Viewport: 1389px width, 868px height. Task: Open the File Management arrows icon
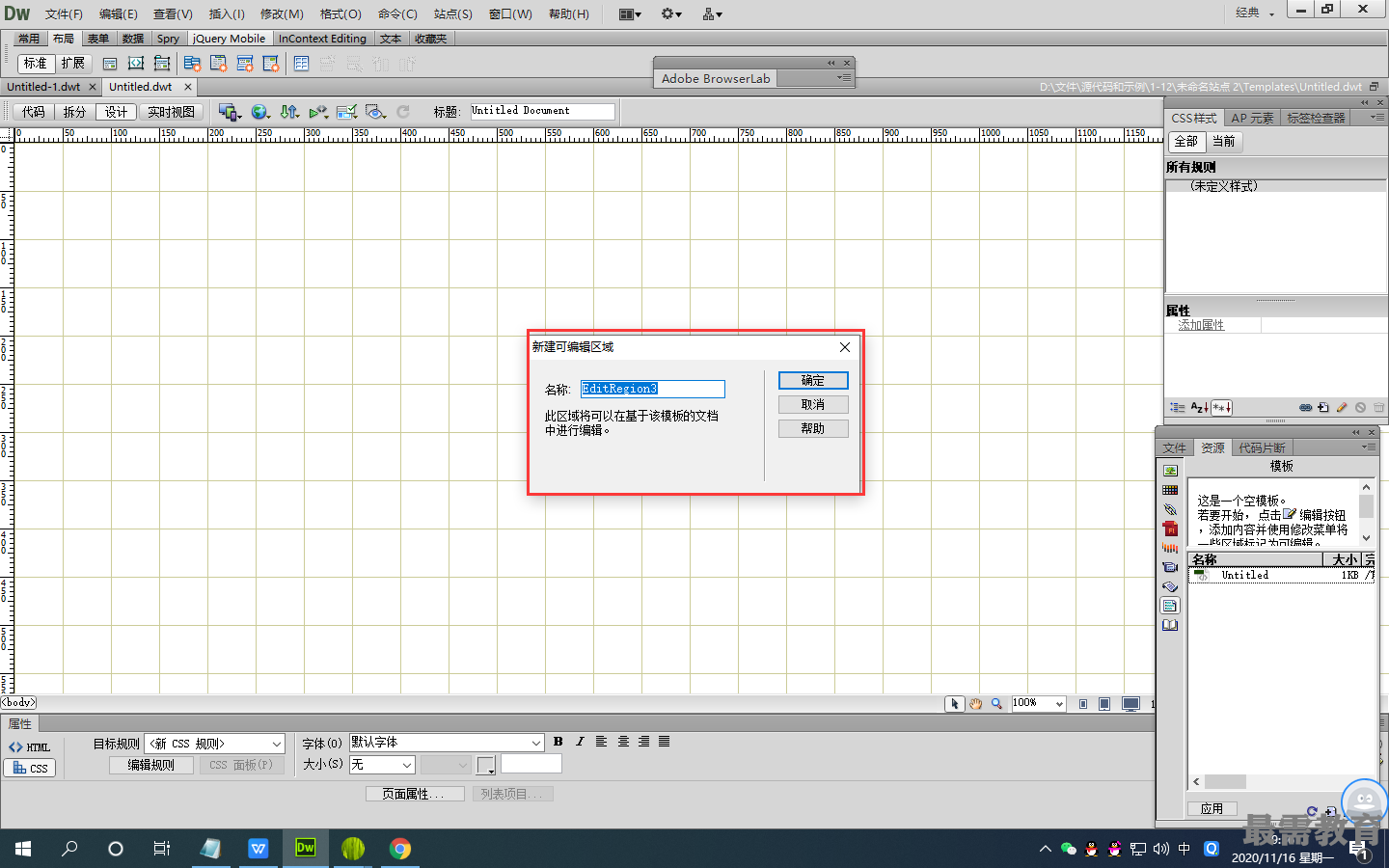(289, 112)
